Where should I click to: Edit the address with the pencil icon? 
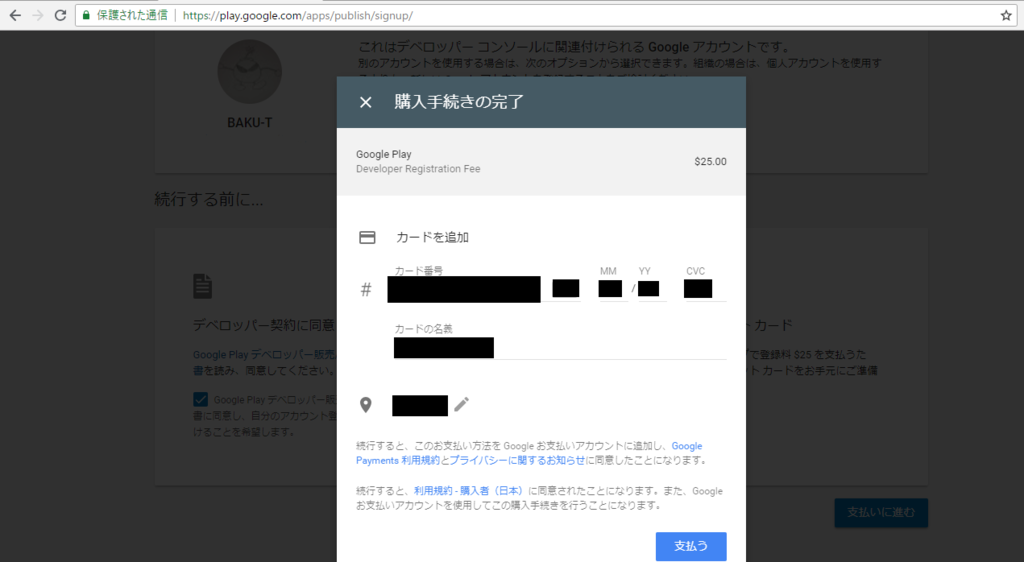click(x=462, y=405)
